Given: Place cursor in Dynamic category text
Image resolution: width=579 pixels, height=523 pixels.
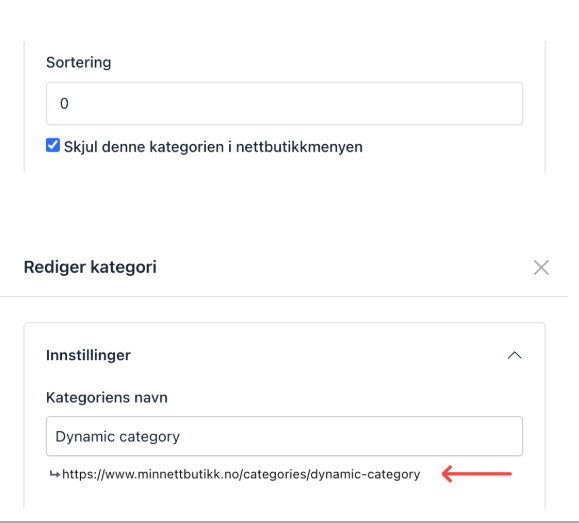Looking at the screenshot, I should (x=117, y=437).
